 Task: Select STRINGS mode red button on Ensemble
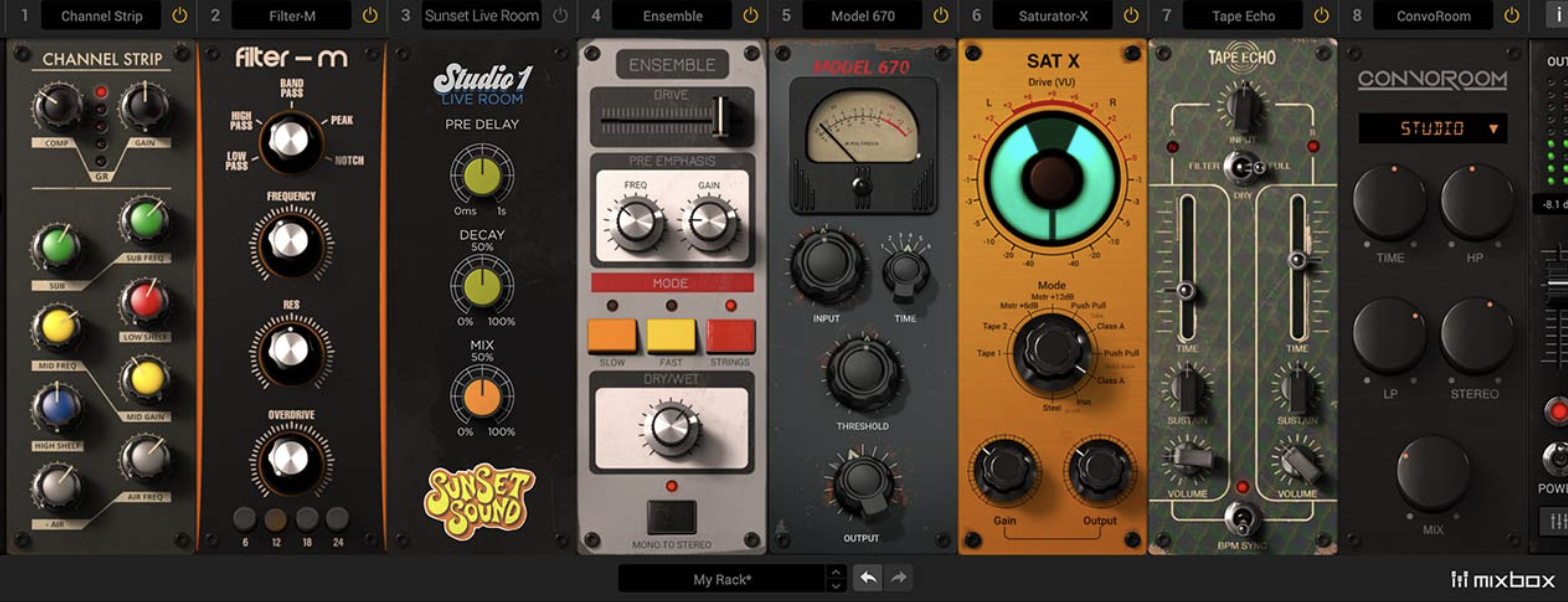pos(731,336)
